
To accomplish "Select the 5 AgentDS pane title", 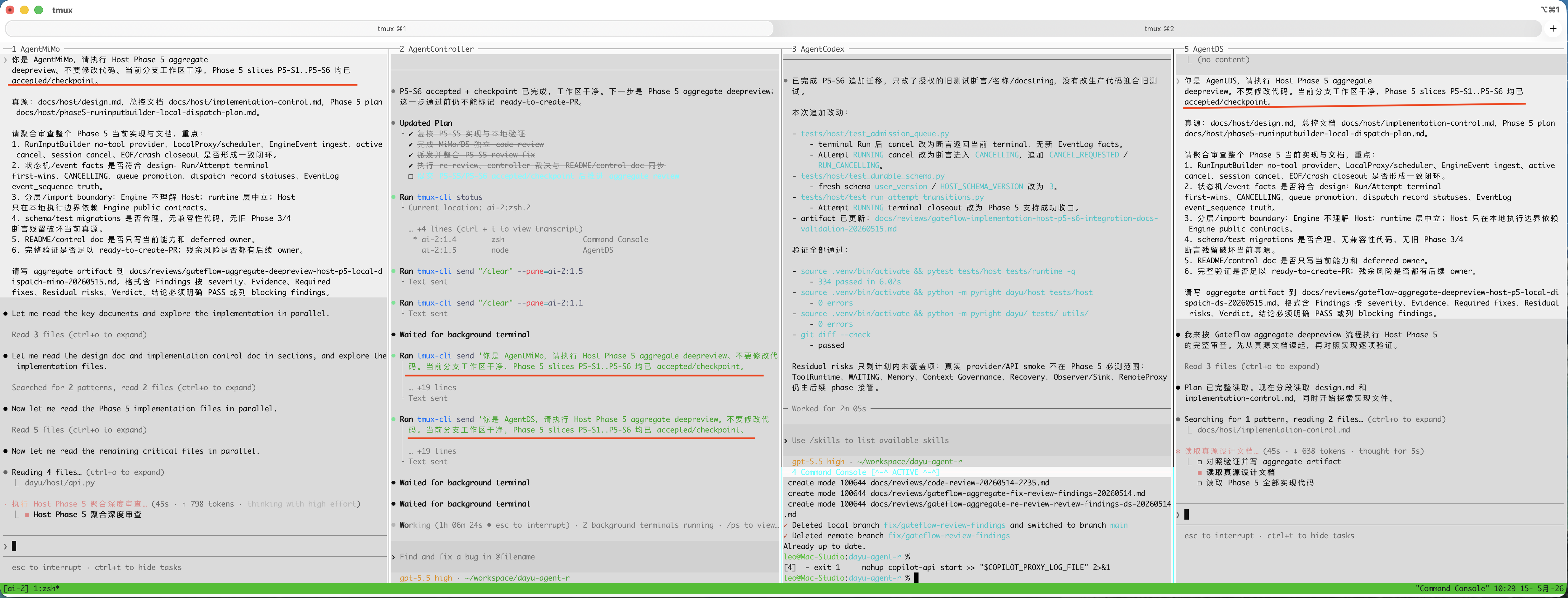I will 1203,49.
